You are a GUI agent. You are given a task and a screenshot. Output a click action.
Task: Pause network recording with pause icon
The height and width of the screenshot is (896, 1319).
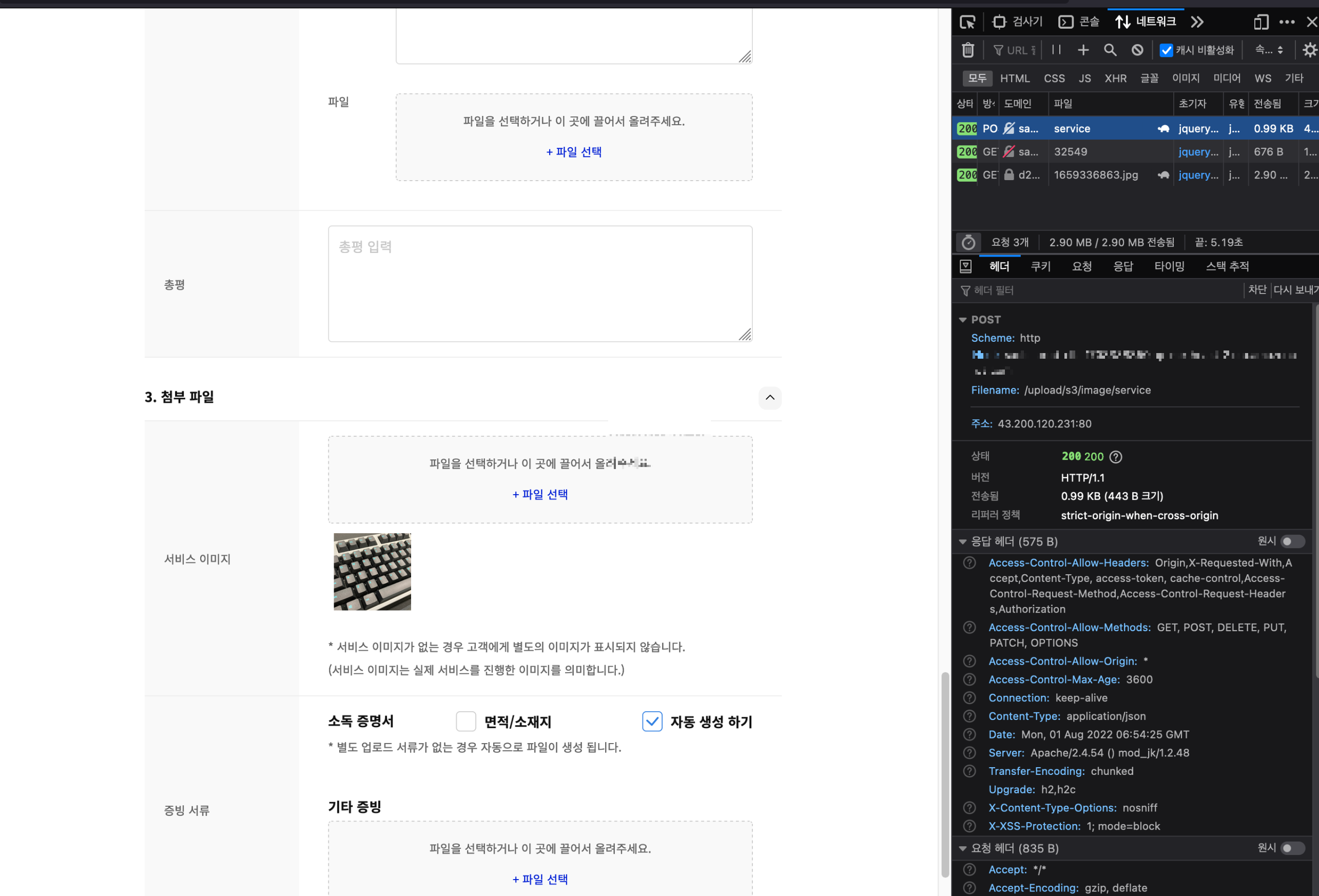point(1056,50)
